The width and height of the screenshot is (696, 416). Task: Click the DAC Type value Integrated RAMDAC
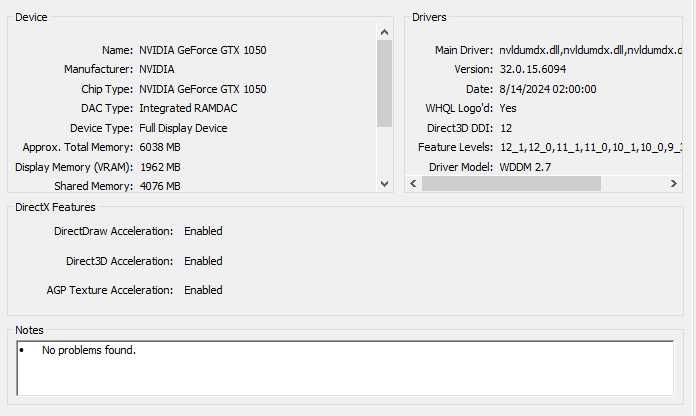coord(188,108)
